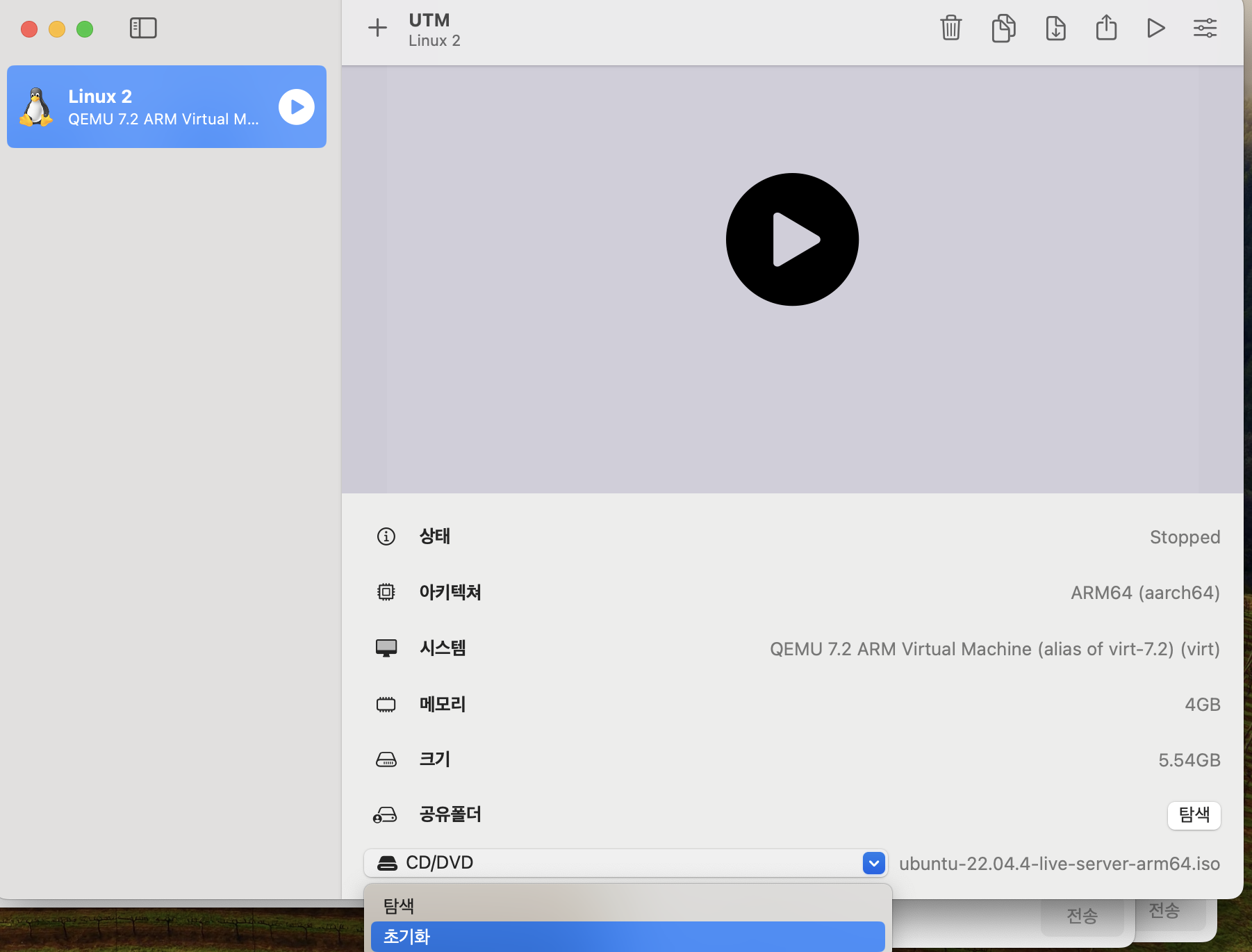Open VM settings with the sliders icon
1252x952 pixels.
(x=1205, y=28)
